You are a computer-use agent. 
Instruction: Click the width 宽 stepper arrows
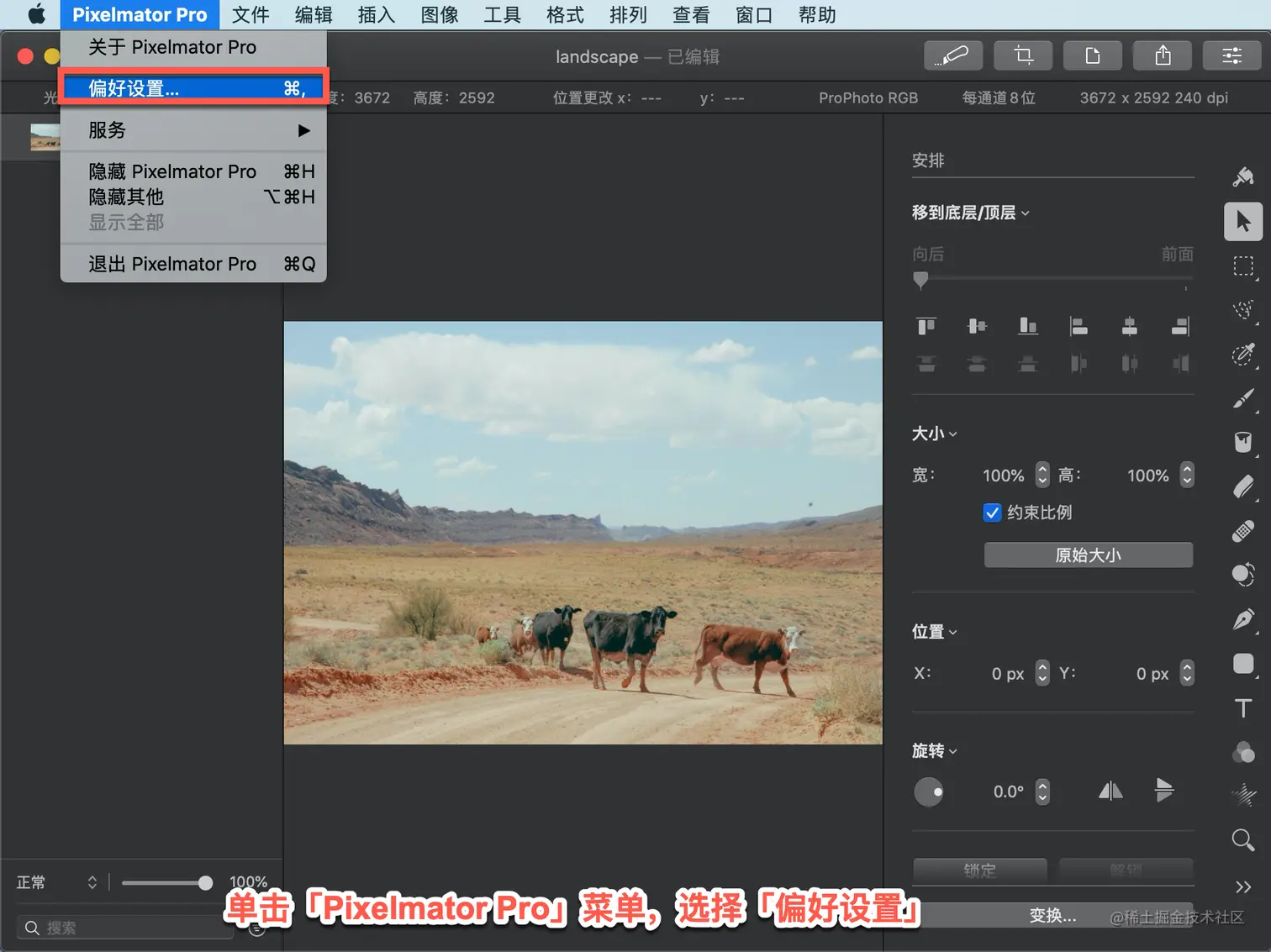pyautogui.click(x=1042, y=475)
